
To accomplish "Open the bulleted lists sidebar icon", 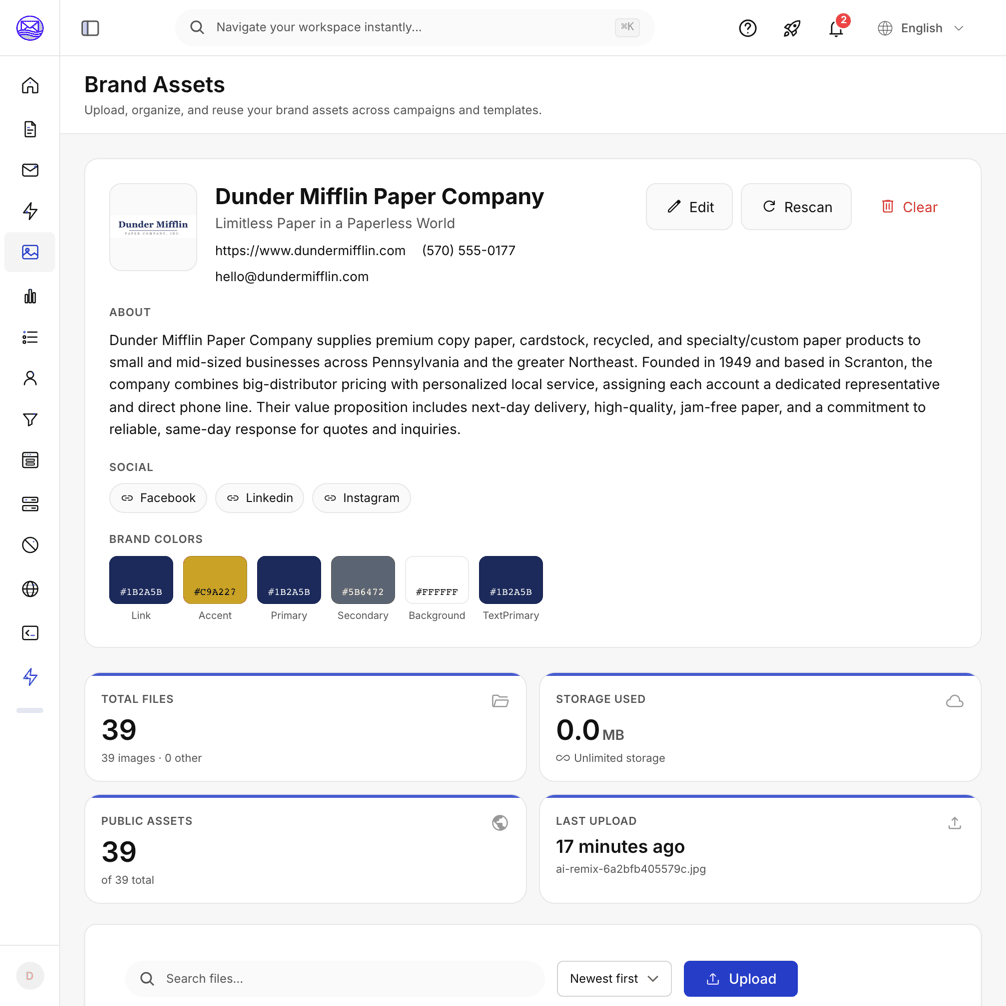I will coord(30,337).
